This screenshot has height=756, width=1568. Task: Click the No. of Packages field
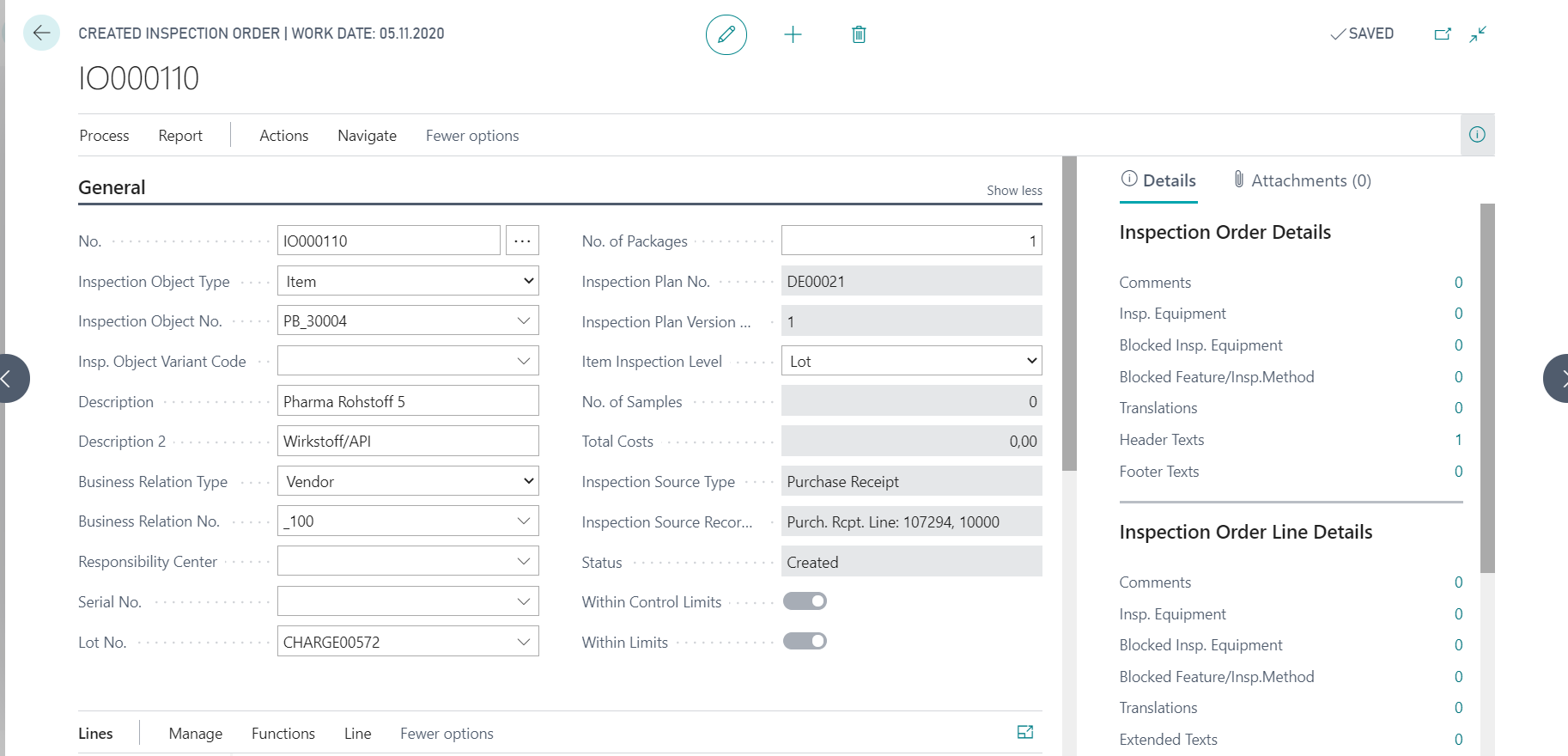tap(911, 241)
